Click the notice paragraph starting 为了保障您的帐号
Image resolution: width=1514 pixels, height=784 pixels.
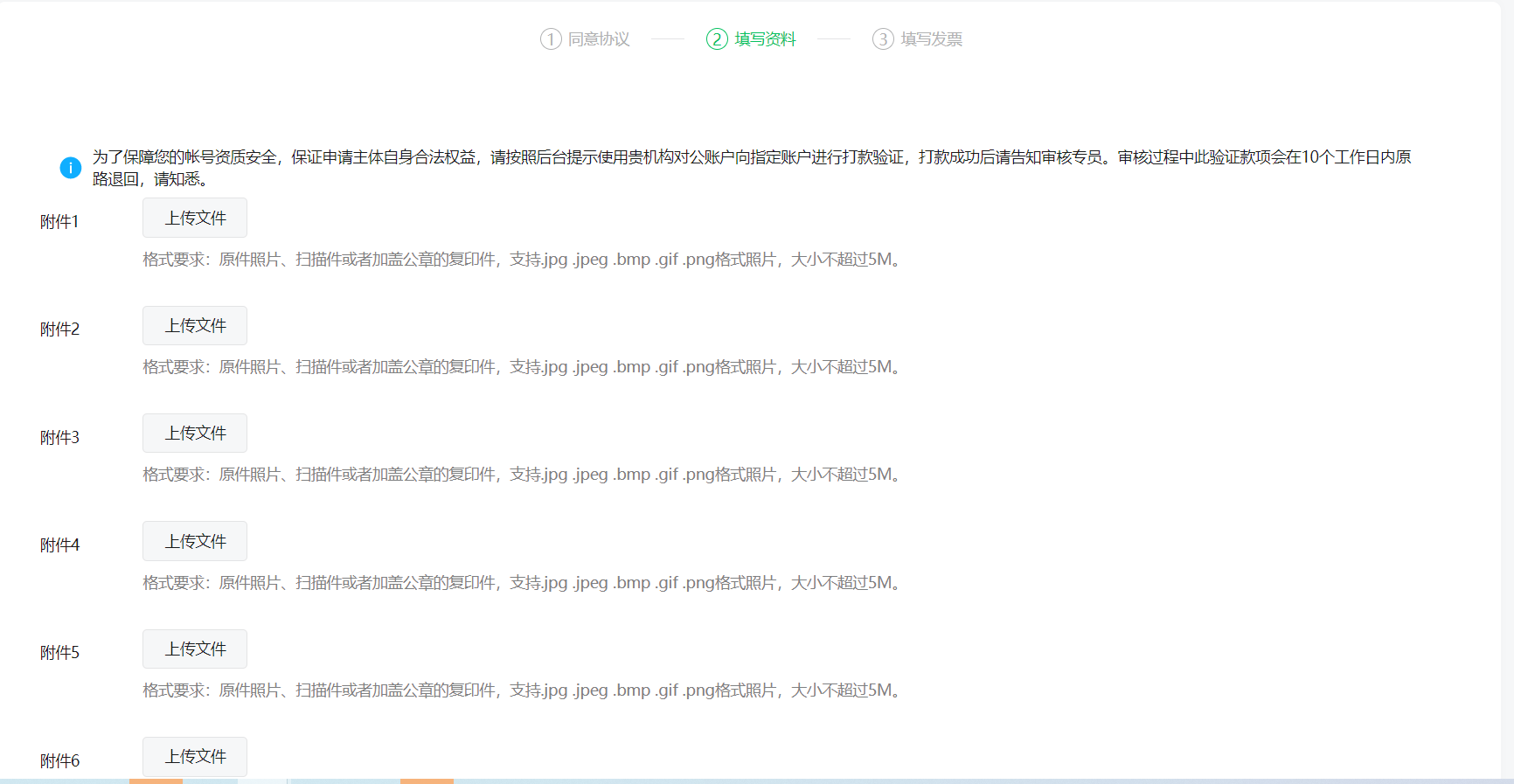[x=752, y=168]
